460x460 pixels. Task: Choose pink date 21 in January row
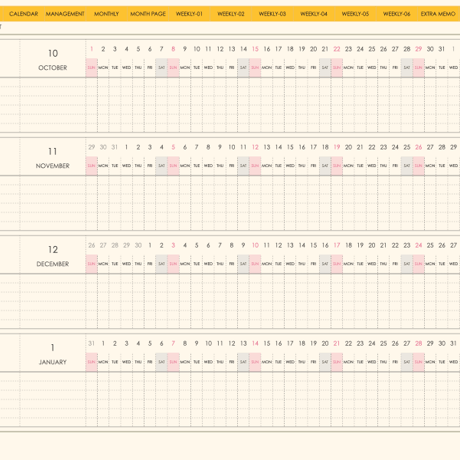pyautogui.click(x=337, y=343)
